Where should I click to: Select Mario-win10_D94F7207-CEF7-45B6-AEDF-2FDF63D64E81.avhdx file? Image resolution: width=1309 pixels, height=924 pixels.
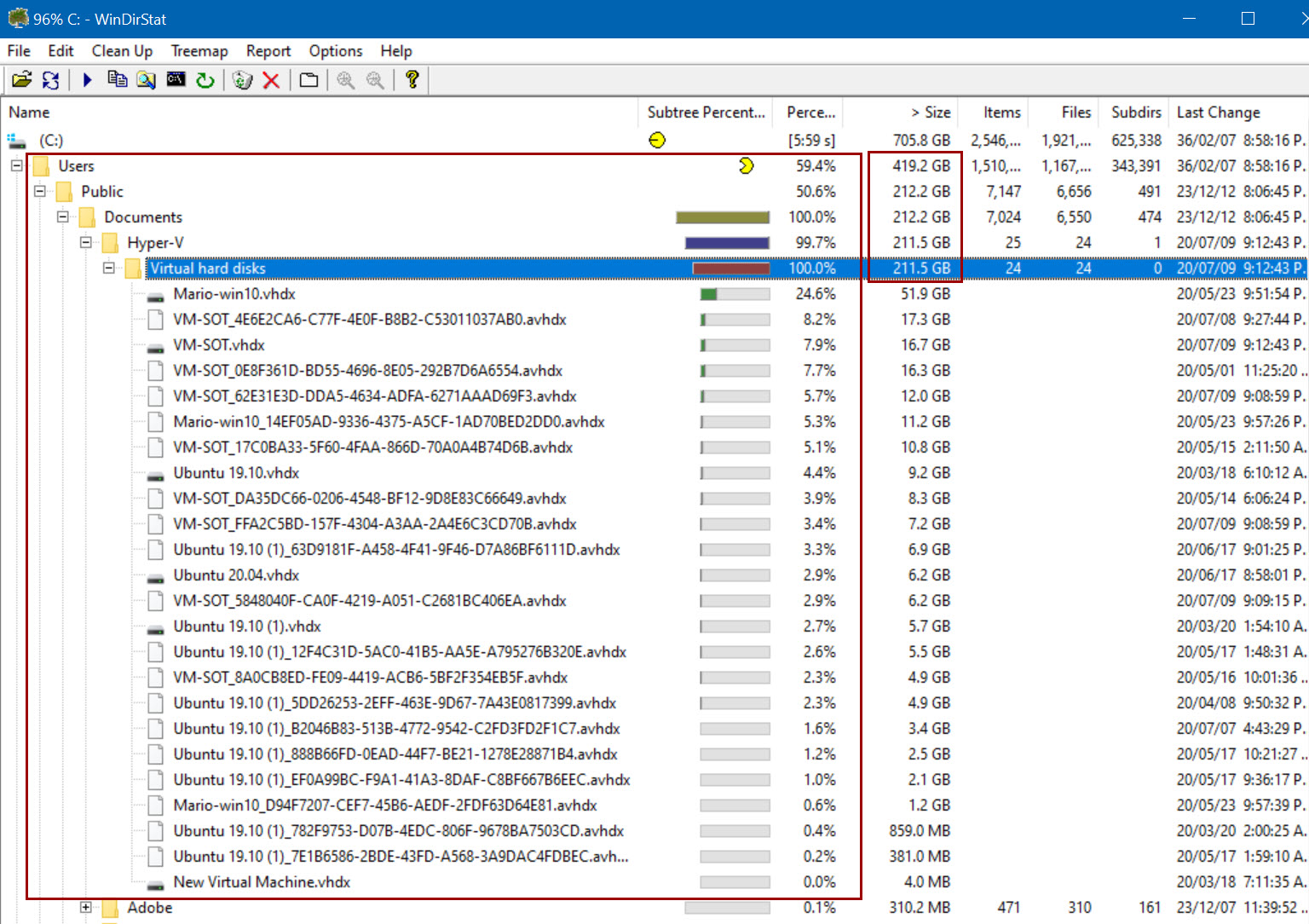pos(385,806)
